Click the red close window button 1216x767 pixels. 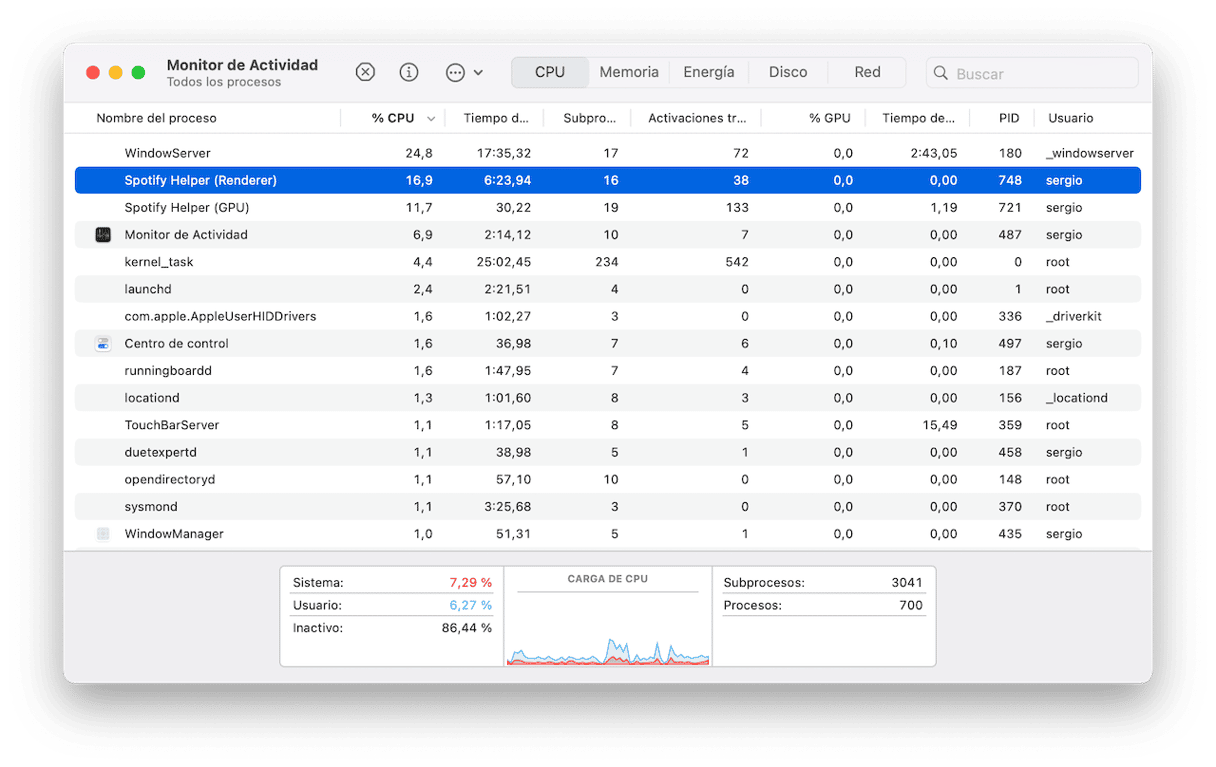click(x=93, y=72)
